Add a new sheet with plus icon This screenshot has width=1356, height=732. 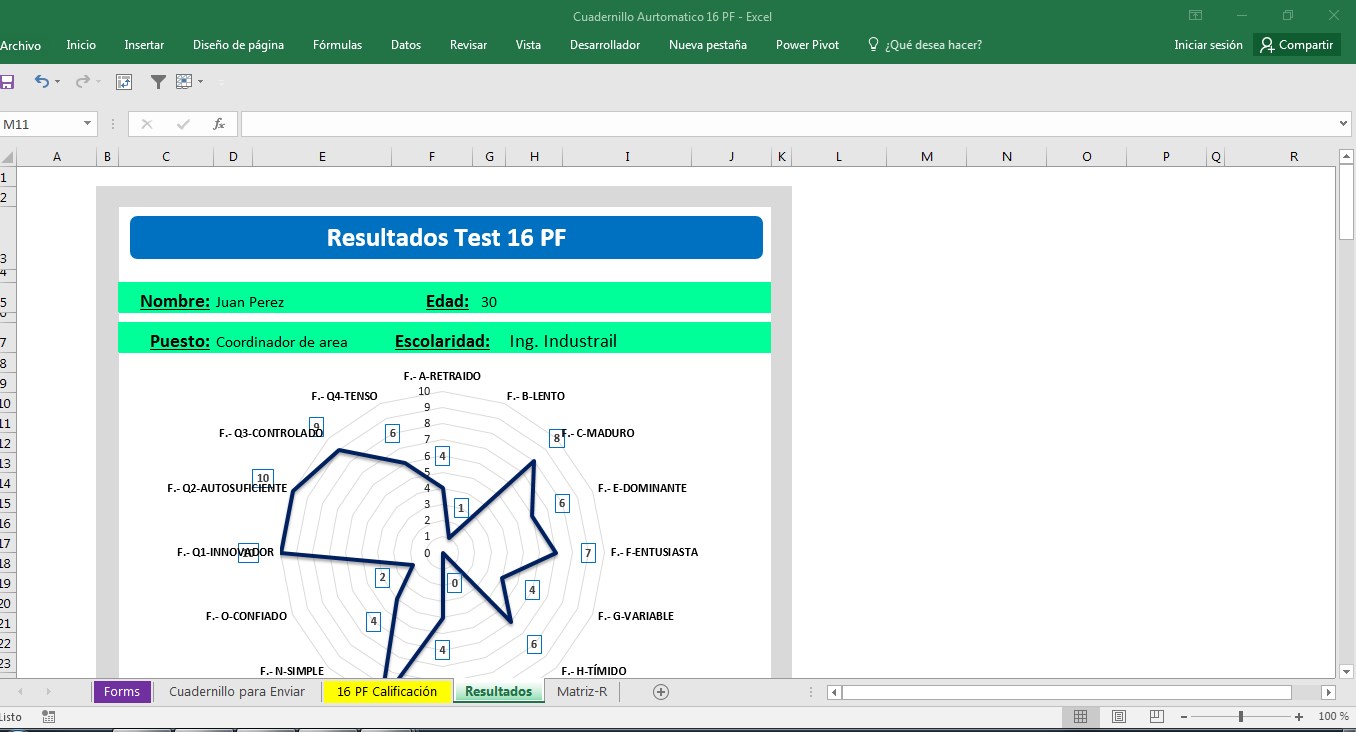click(x=660, y=692)
